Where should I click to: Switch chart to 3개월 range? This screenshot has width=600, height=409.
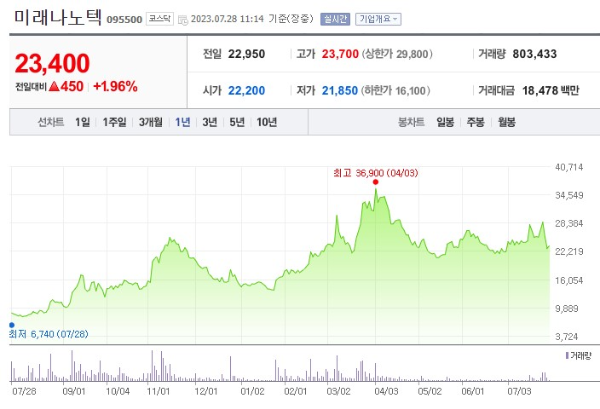150,122
